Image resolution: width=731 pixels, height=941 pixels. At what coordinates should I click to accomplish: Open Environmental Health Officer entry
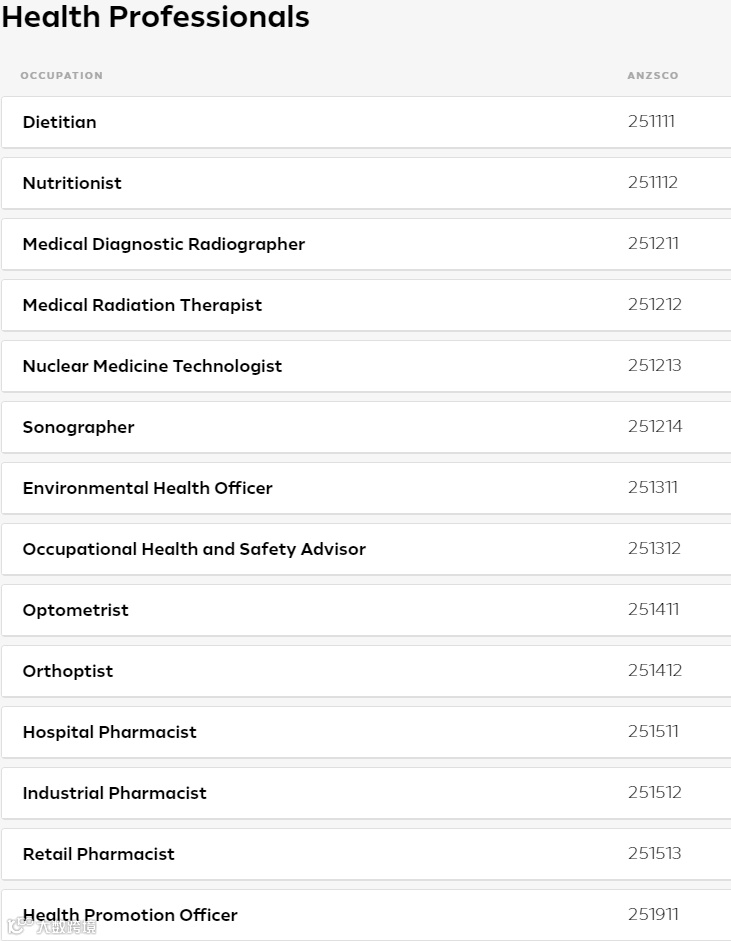148,488
